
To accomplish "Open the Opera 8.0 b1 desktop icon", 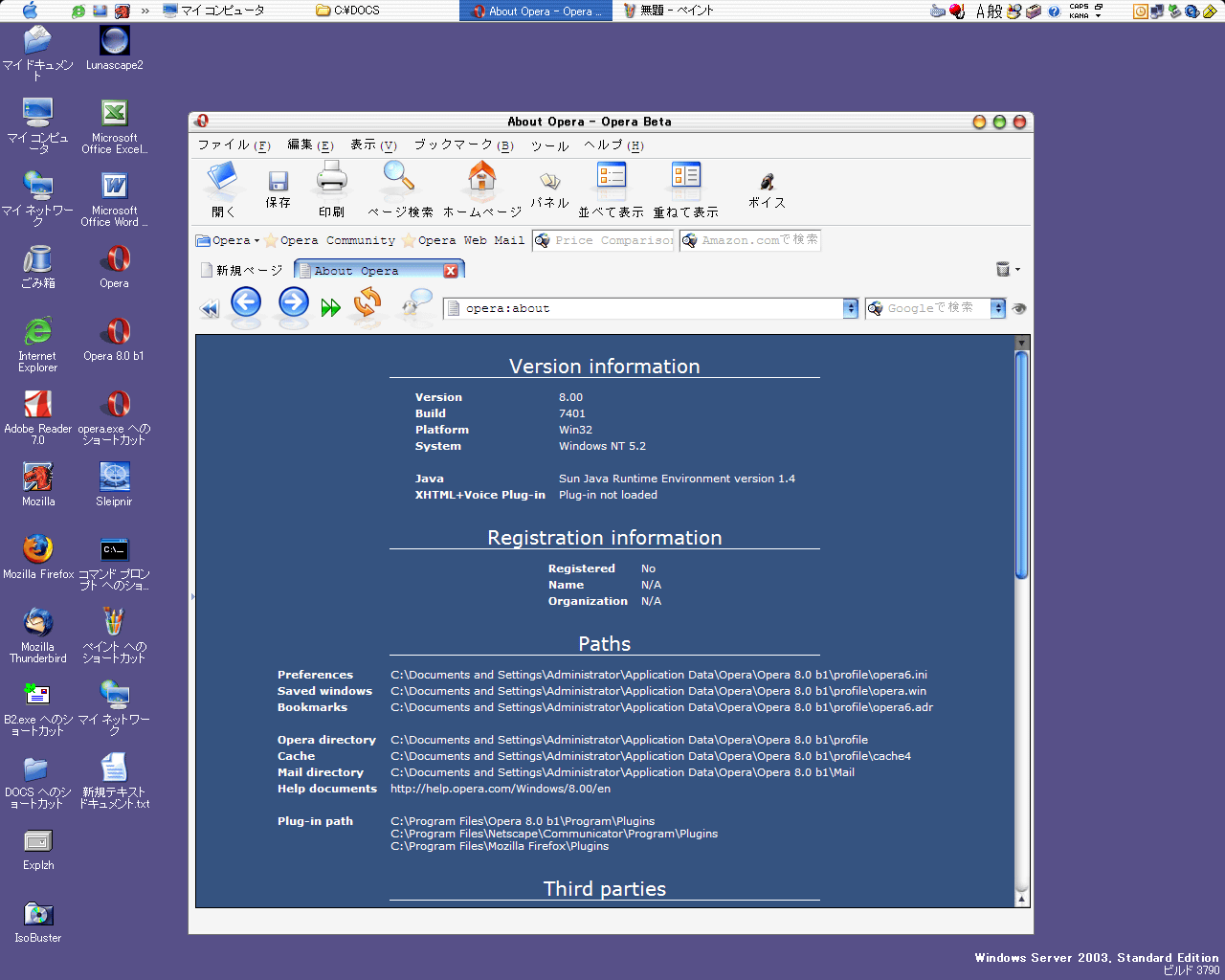I will click(x=114, y=339).
